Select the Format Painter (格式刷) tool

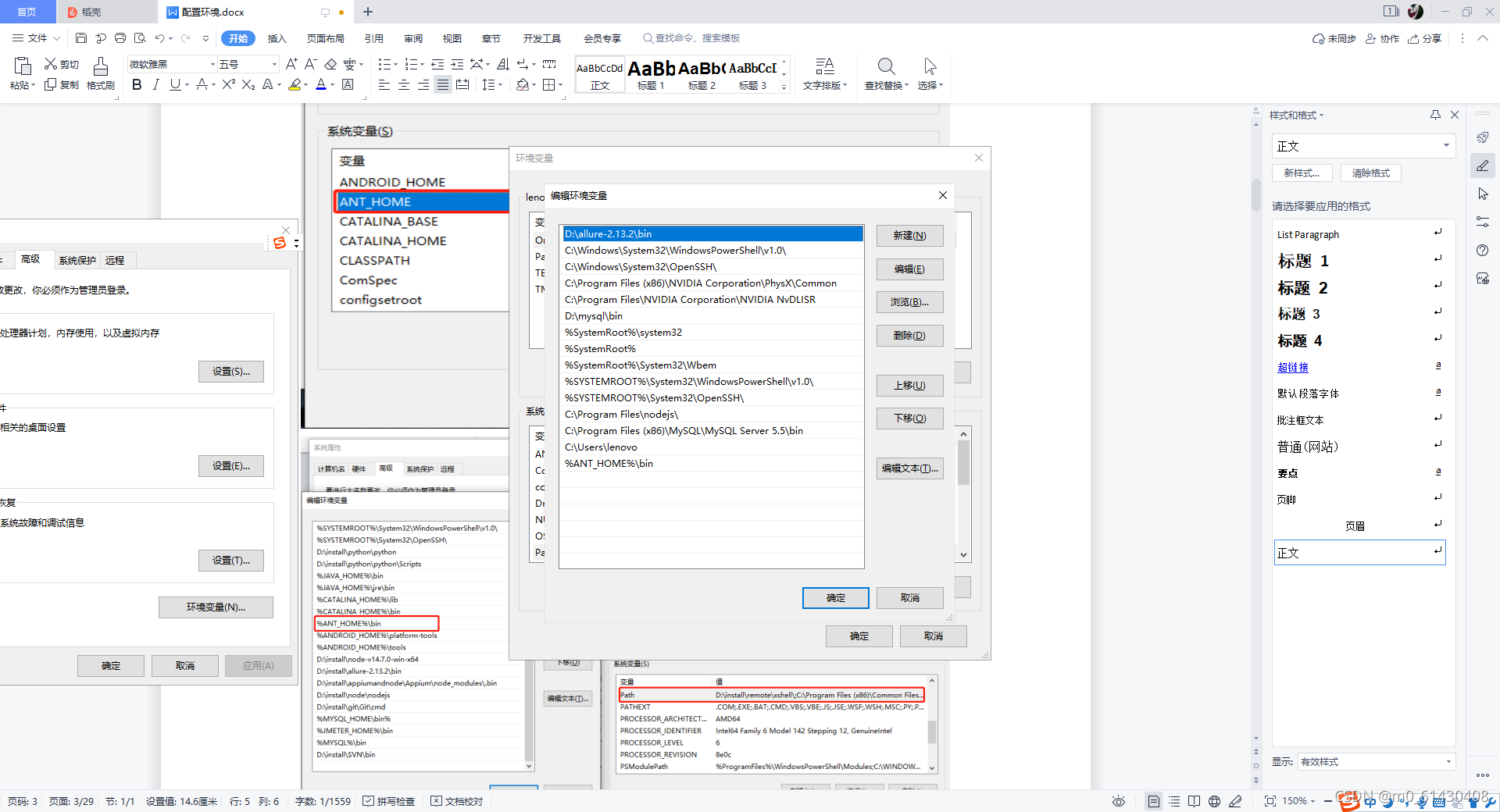101,74
